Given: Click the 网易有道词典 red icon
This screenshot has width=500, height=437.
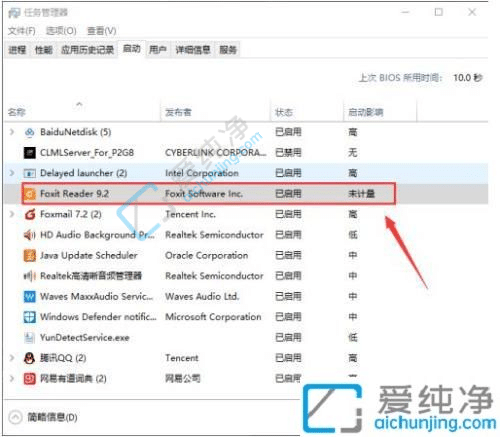Looking at the screenshot, I should (29, 379).
